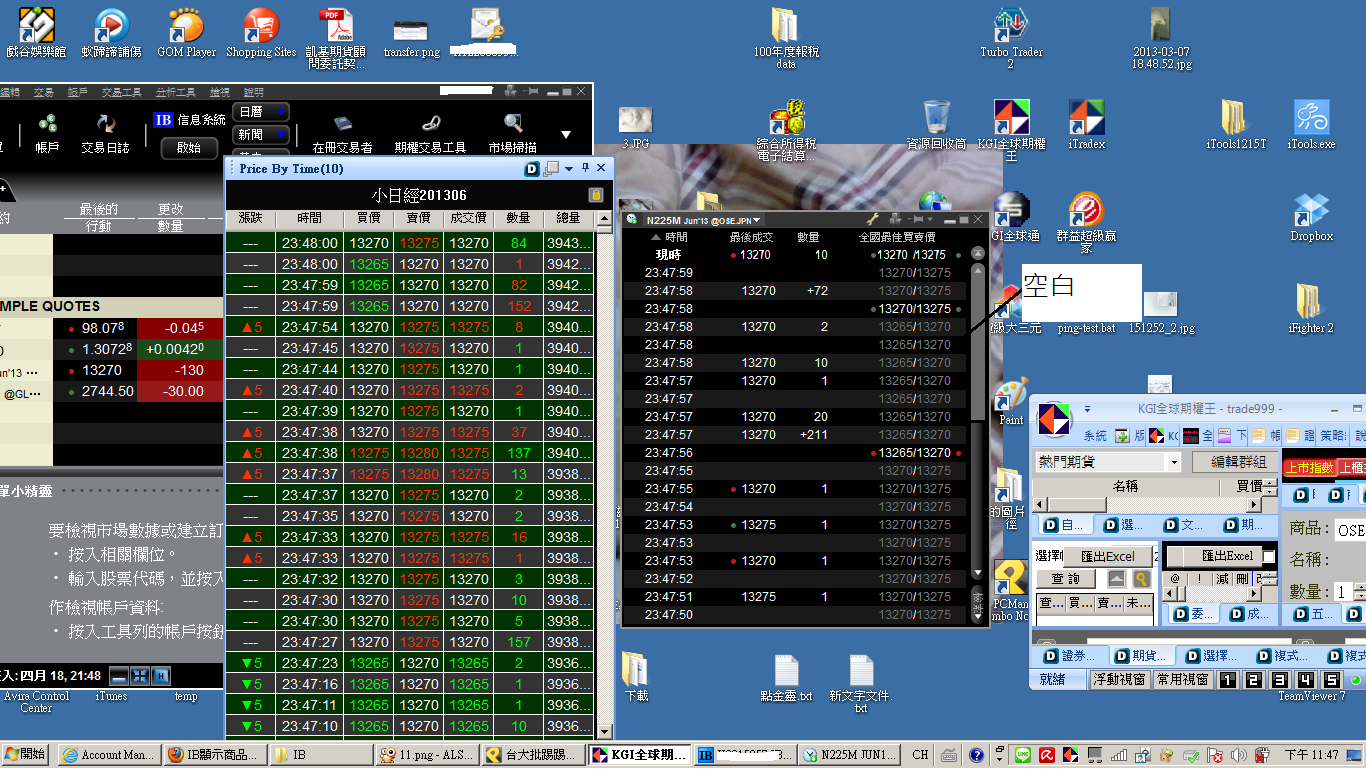This screenshot has width=1366, height=776.
Task: Click the 商品 input field
Action: [1349, 530]
